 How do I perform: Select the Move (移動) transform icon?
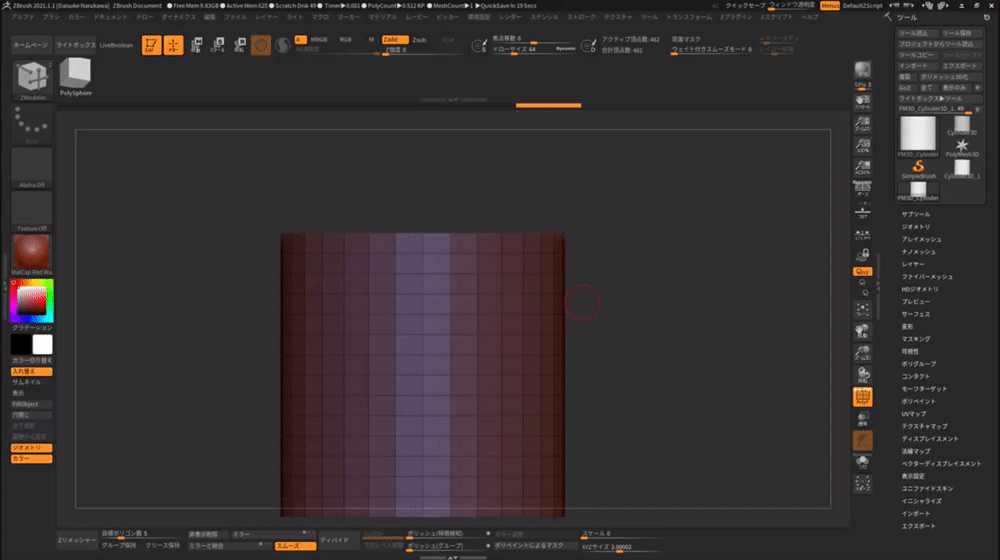pyautogui.click(x=196, y=45)
